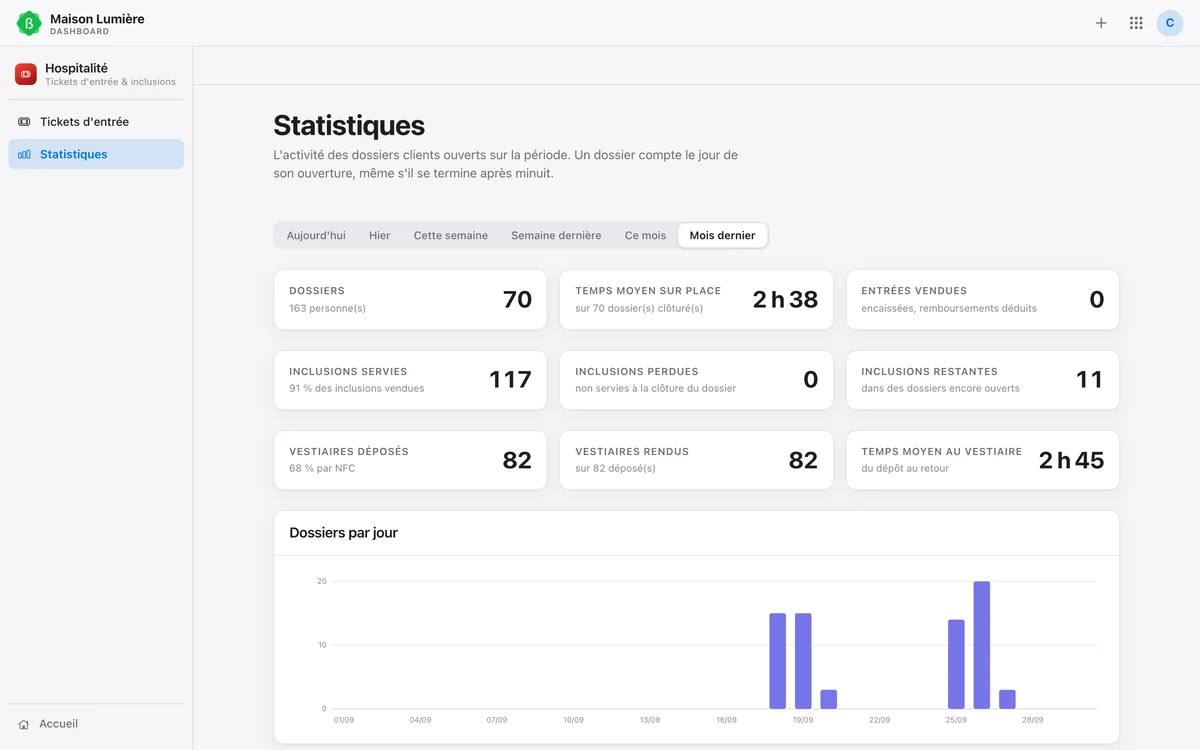Open the apps grid icon

click(x=1136, y=23)
